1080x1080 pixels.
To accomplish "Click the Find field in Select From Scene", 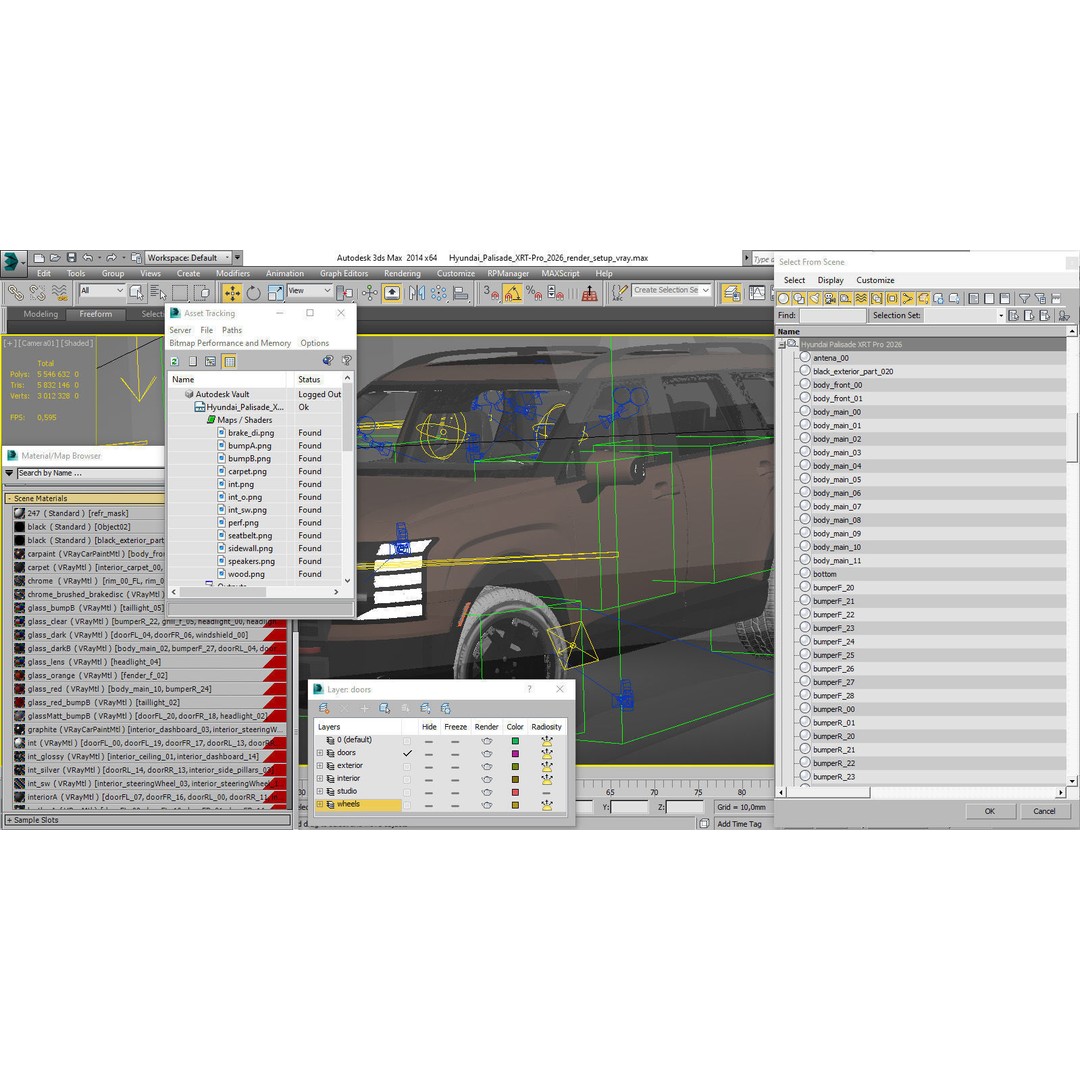I will (x=832, y=315).
